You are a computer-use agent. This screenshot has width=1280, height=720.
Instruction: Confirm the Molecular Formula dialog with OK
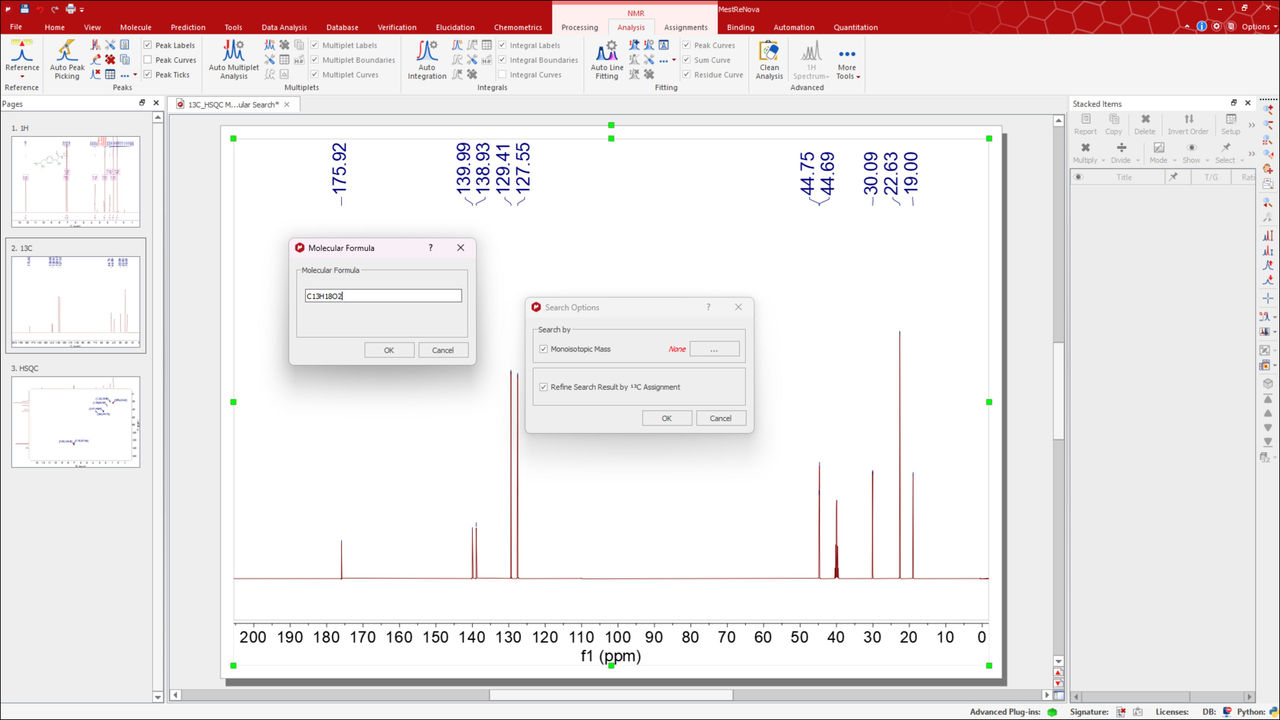tap(389, 350)
